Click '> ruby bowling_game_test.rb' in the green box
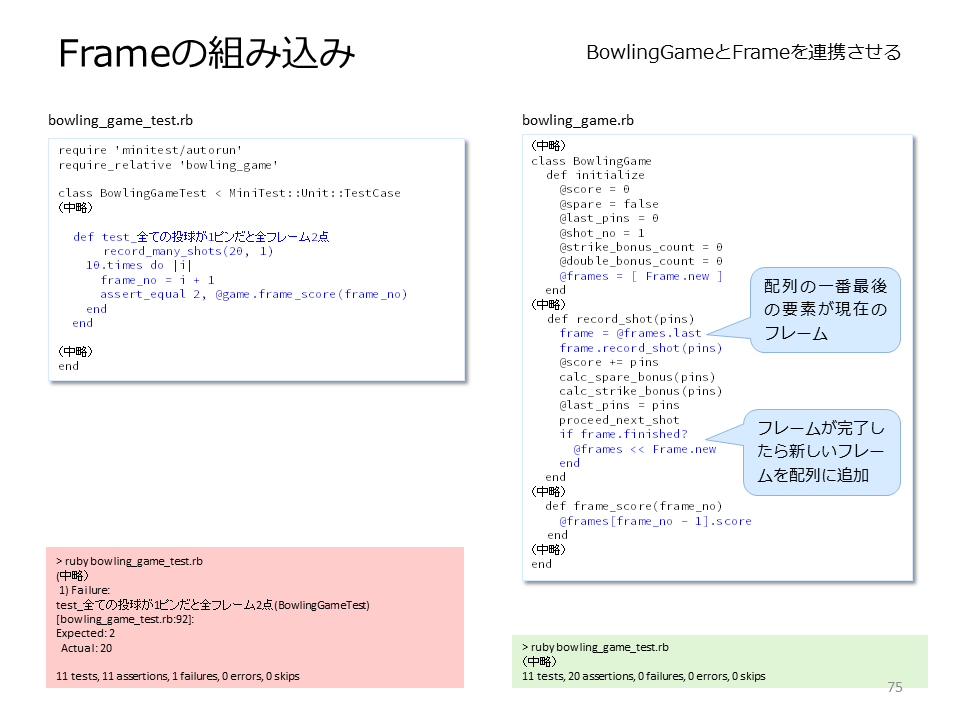Image resolution: width=960 pixels, height=720 pixels. [595, 647]
